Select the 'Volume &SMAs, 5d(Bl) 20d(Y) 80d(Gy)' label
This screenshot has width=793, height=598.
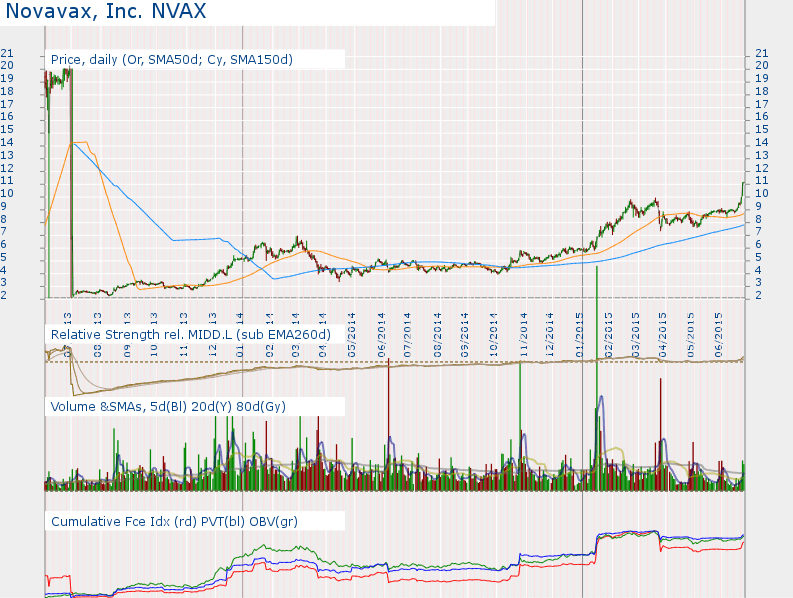click(x=168, y=406)
